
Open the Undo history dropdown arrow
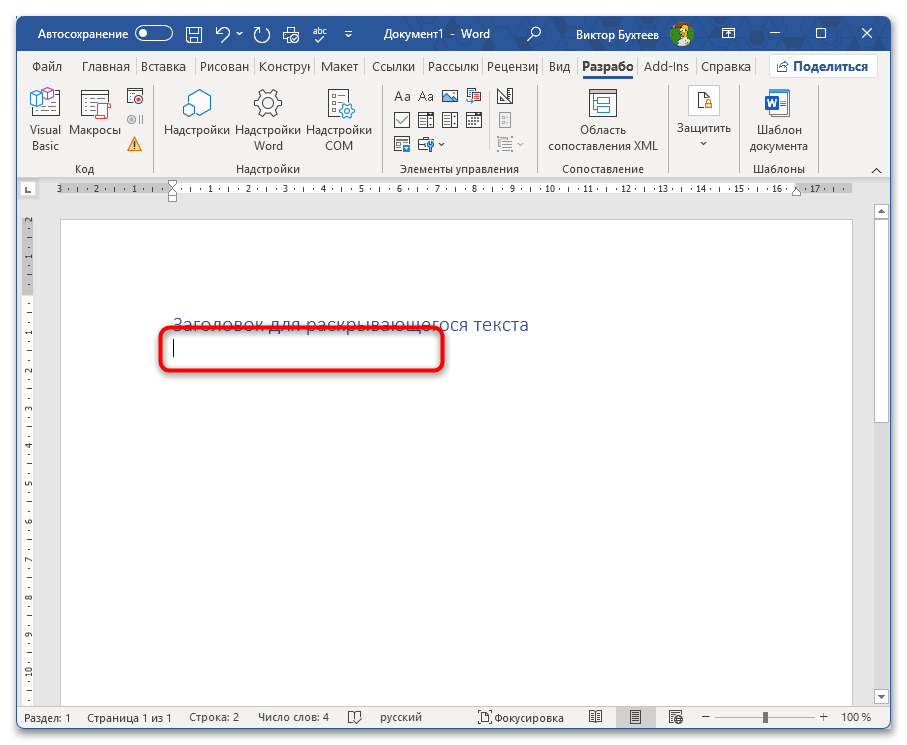[240, 34]
